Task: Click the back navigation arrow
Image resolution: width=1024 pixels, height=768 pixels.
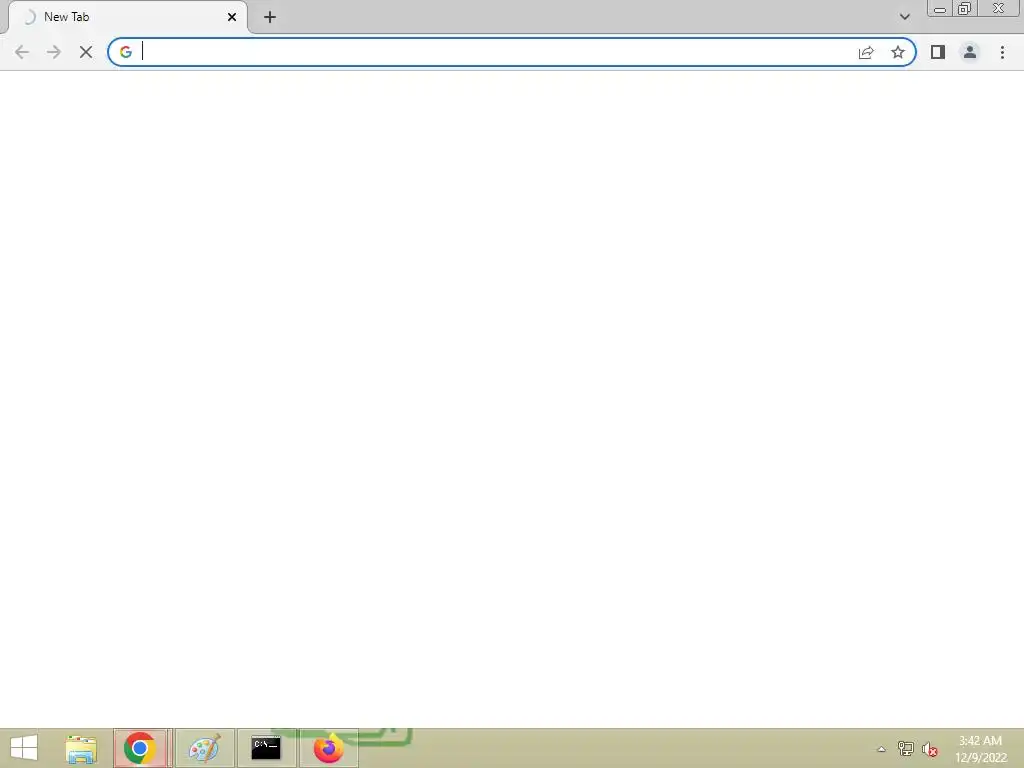Action: 22,52
